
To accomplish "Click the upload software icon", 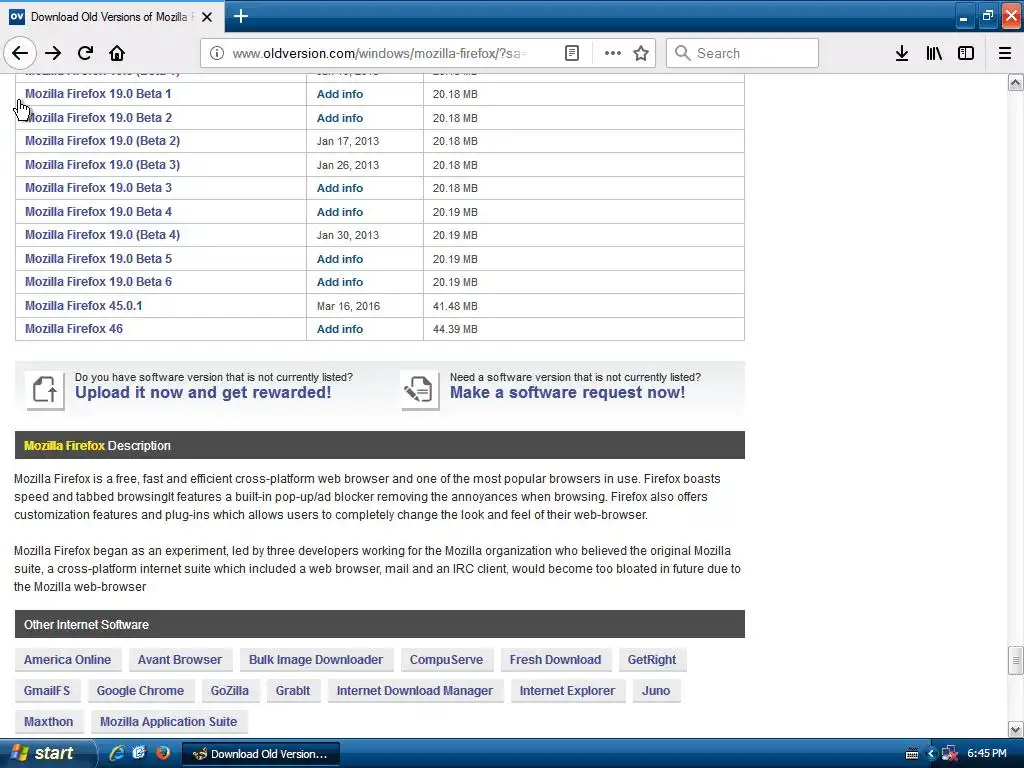I will tap(44, 390).
